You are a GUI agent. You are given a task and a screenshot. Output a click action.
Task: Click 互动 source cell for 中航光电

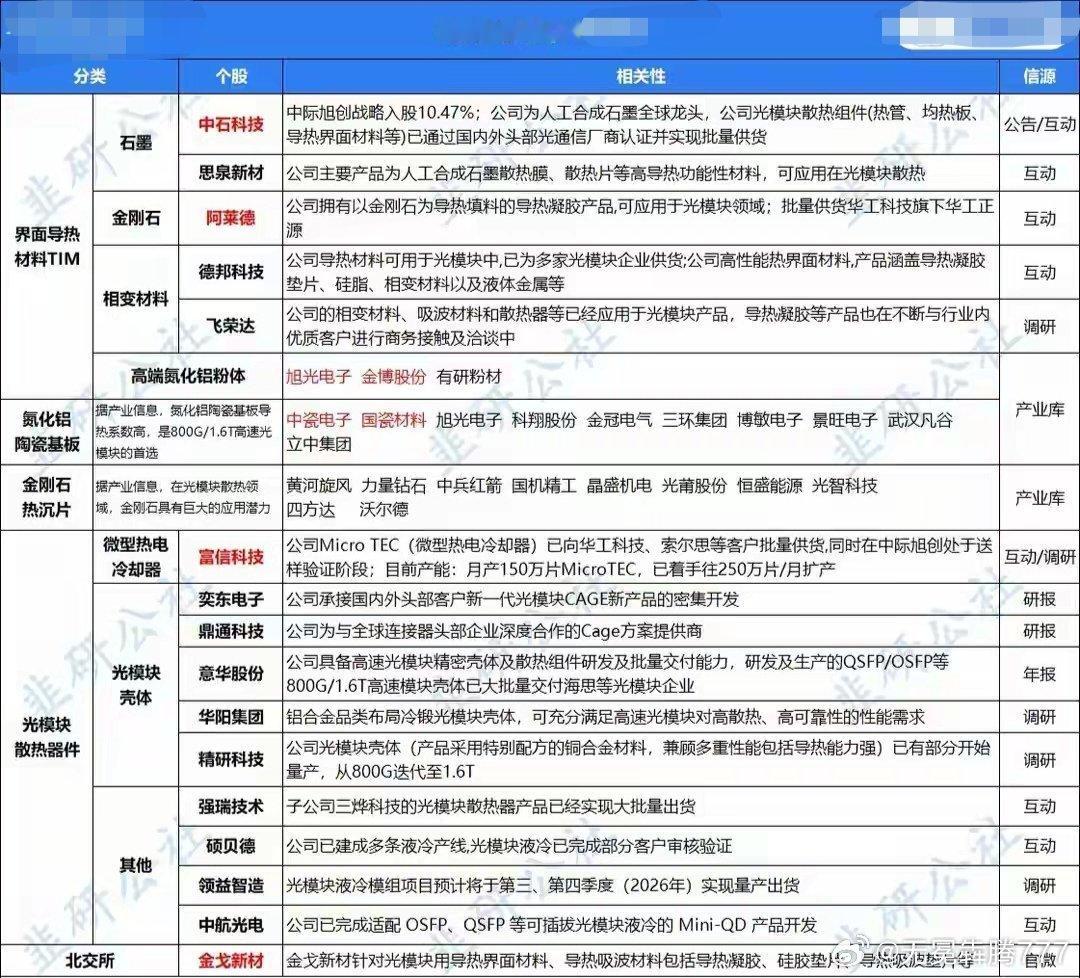(1039, 924)
